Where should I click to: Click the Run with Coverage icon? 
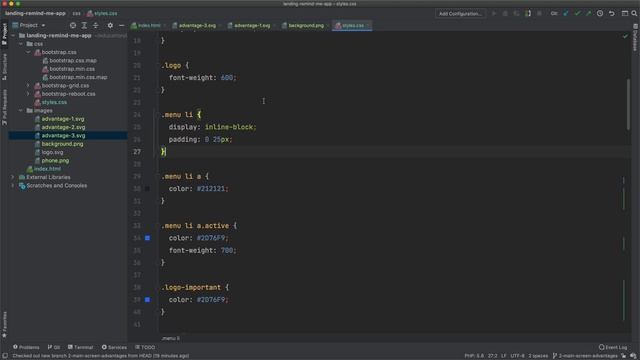point(516,13)
